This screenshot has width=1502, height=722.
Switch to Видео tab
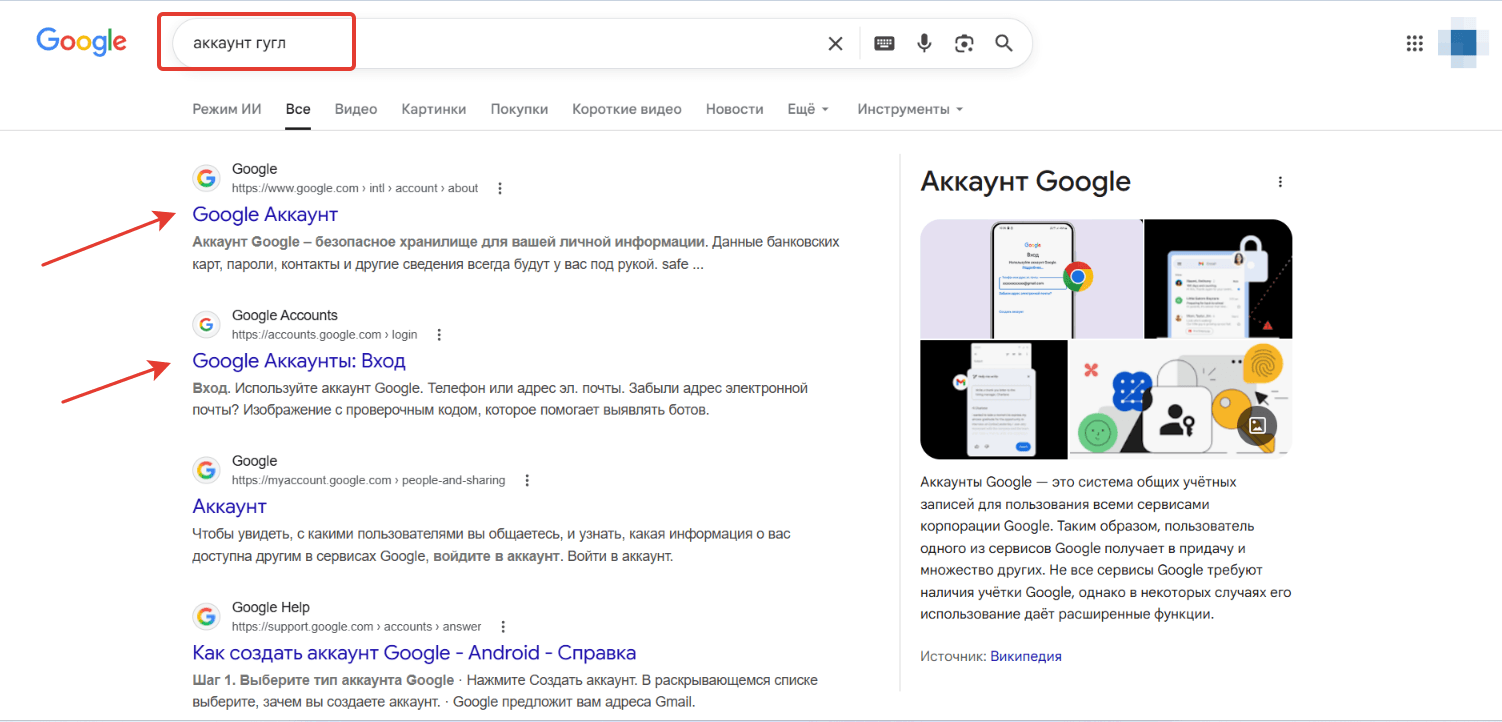pyautogui.click(x=356, y=109)
